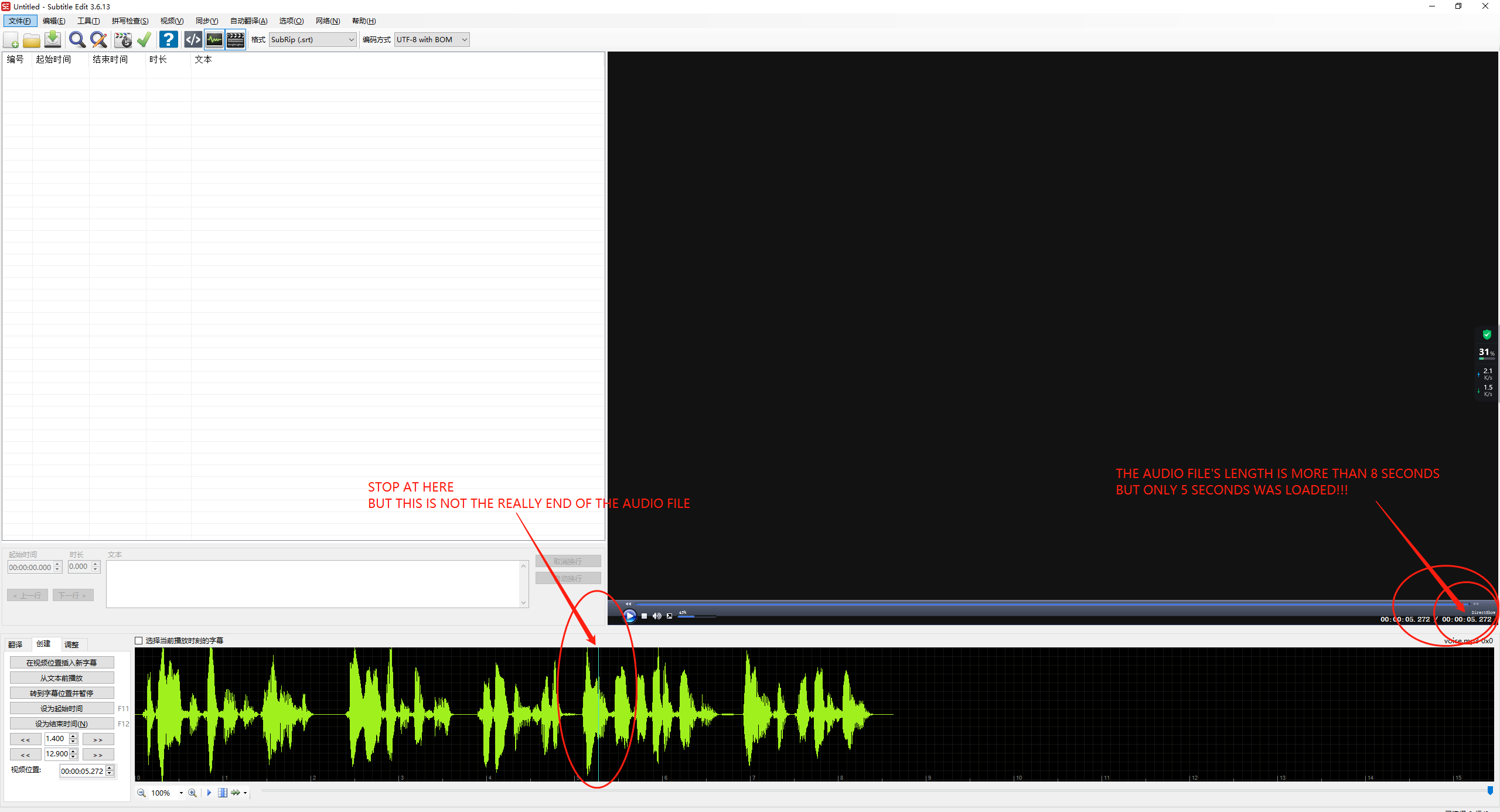
Task: Enable selecting subtitle at current playback time
Action: point(138,640)
